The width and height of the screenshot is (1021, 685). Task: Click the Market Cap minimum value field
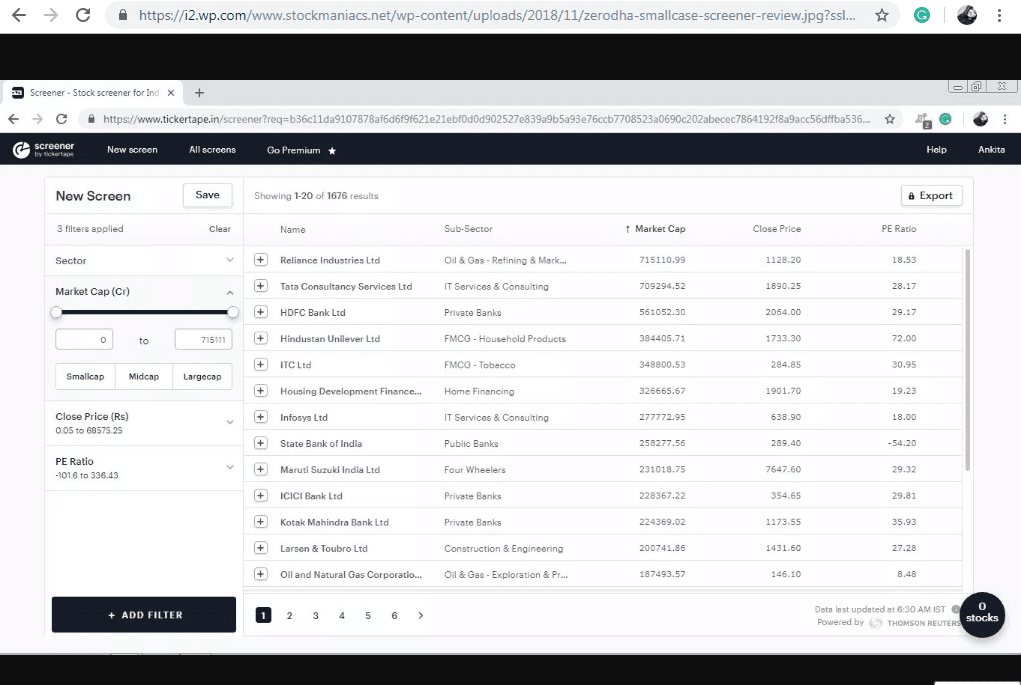click(84, 339)
